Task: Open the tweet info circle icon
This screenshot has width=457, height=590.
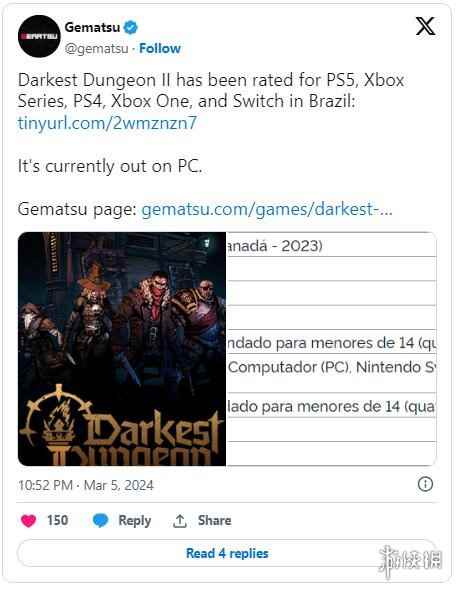Action: pos(425,484)
